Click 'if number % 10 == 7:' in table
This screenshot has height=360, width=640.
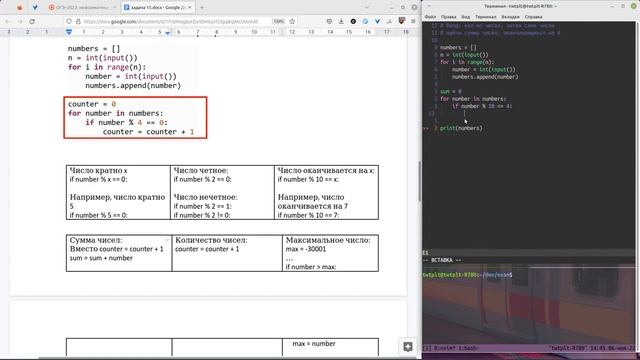pyautogui.click(x=308, y=215)
